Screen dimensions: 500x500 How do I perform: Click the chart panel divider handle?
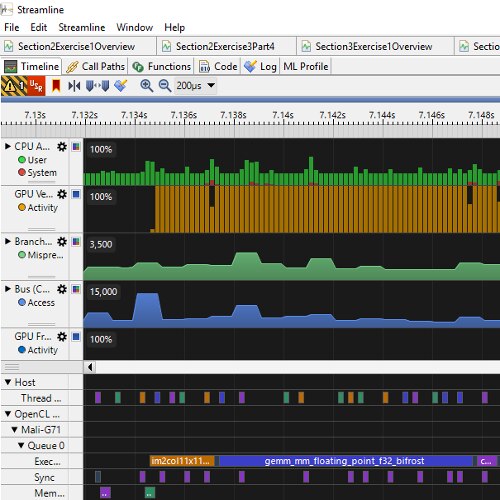[x=12, y=367]
